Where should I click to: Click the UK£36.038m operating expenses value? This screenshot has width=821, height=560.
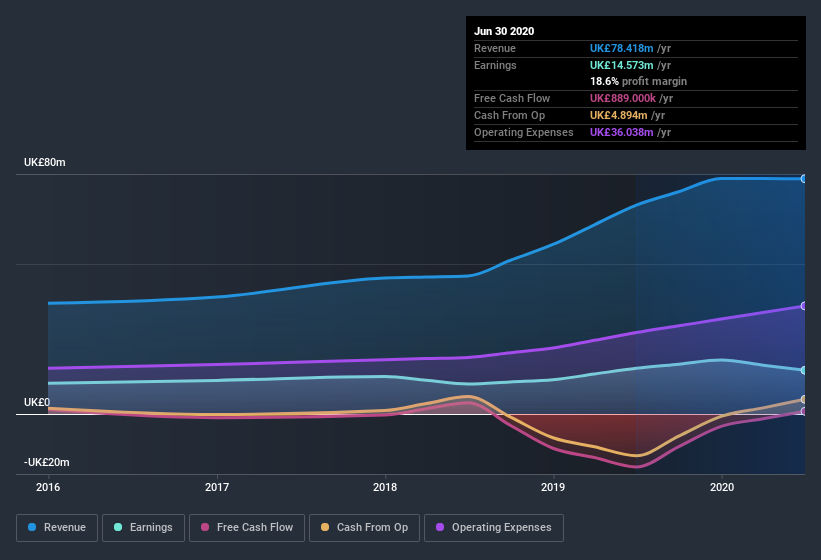point(622,132)
